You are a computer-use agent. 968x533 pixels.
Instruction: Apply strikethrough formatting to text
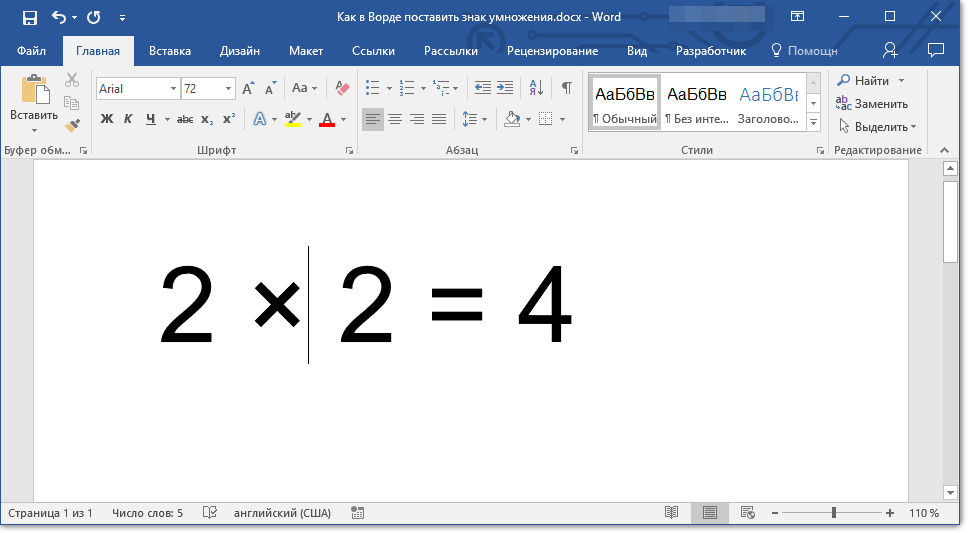(184, 119)
